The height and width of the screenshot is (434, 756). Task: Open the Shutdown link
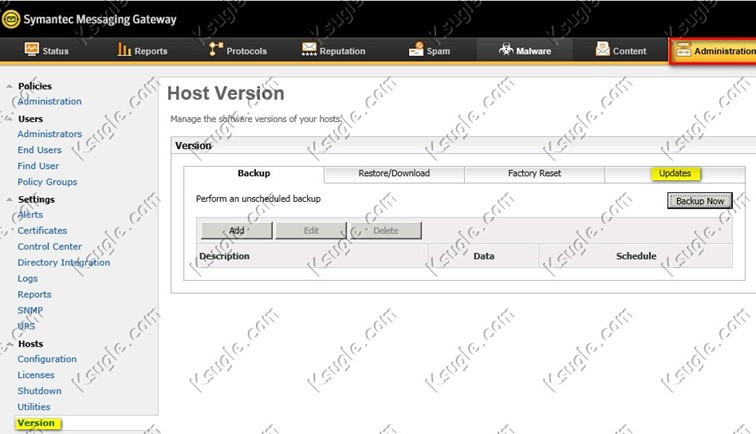40,391
